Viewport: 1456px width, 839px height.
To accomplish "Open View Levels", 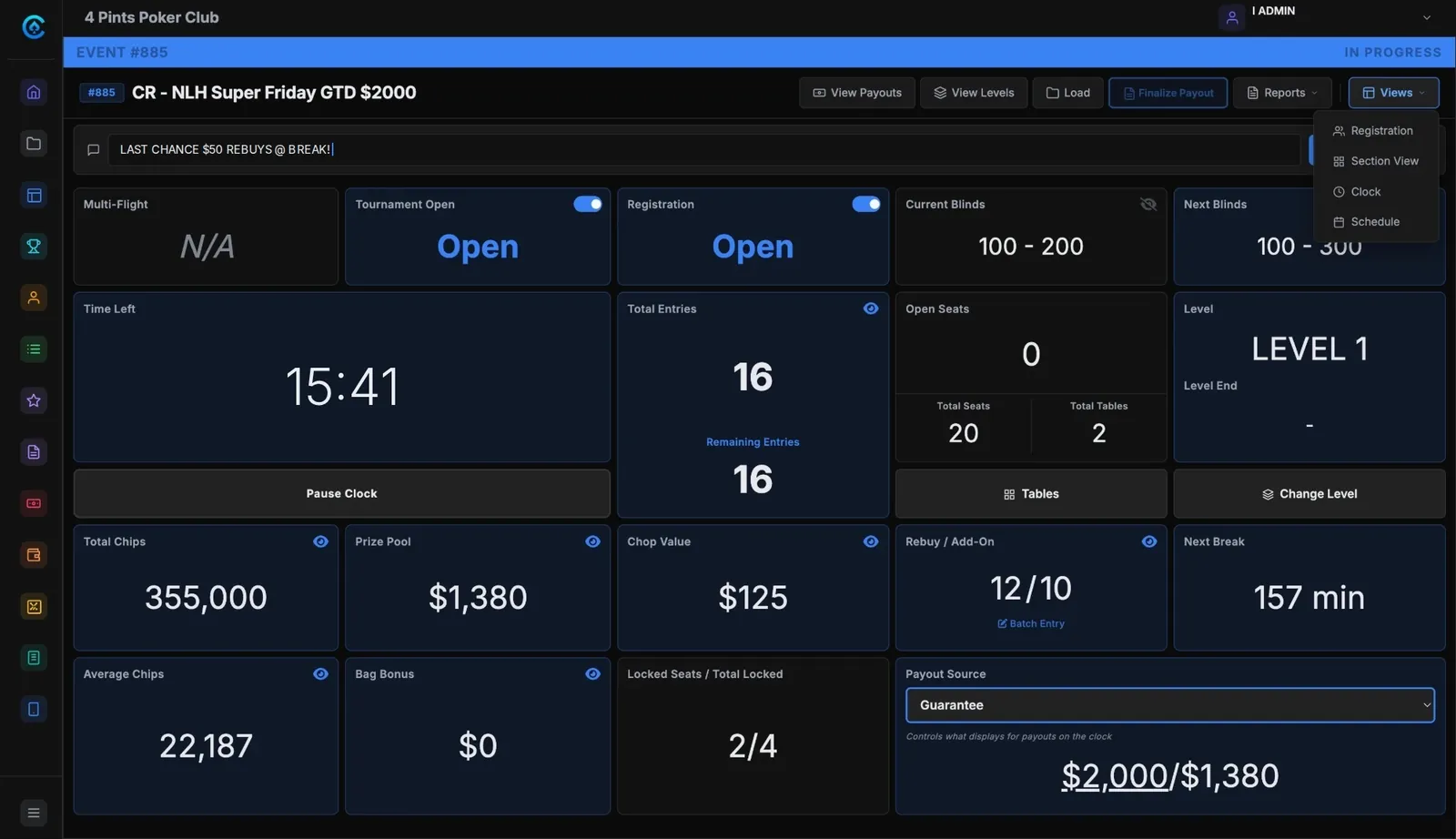I will [x=974, y=93].
